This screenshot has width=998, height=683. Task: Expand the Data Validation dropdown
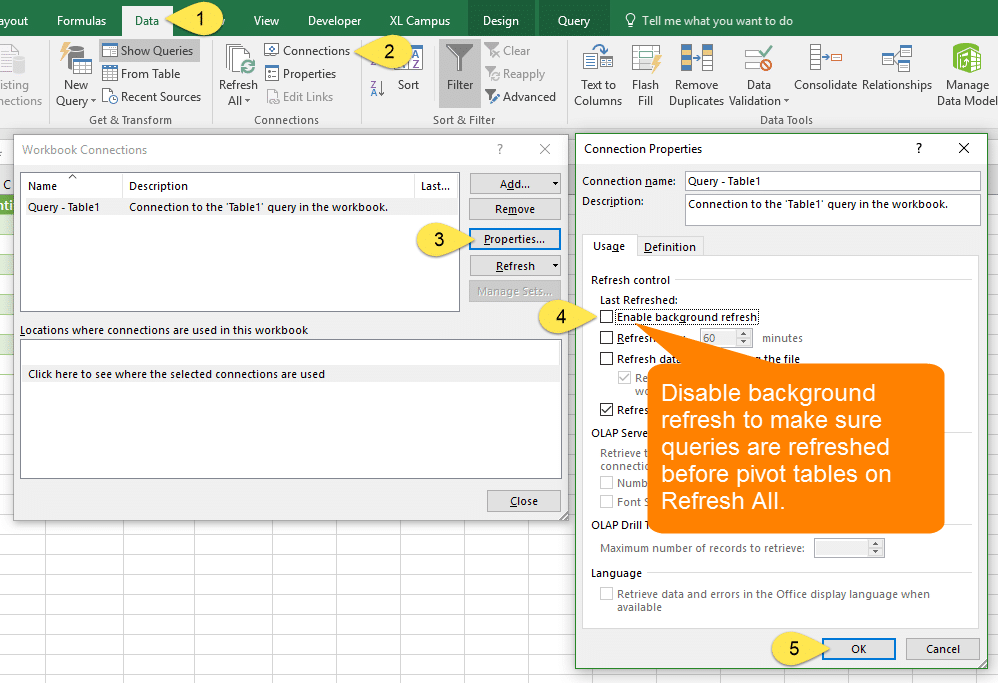pos(786,101)
